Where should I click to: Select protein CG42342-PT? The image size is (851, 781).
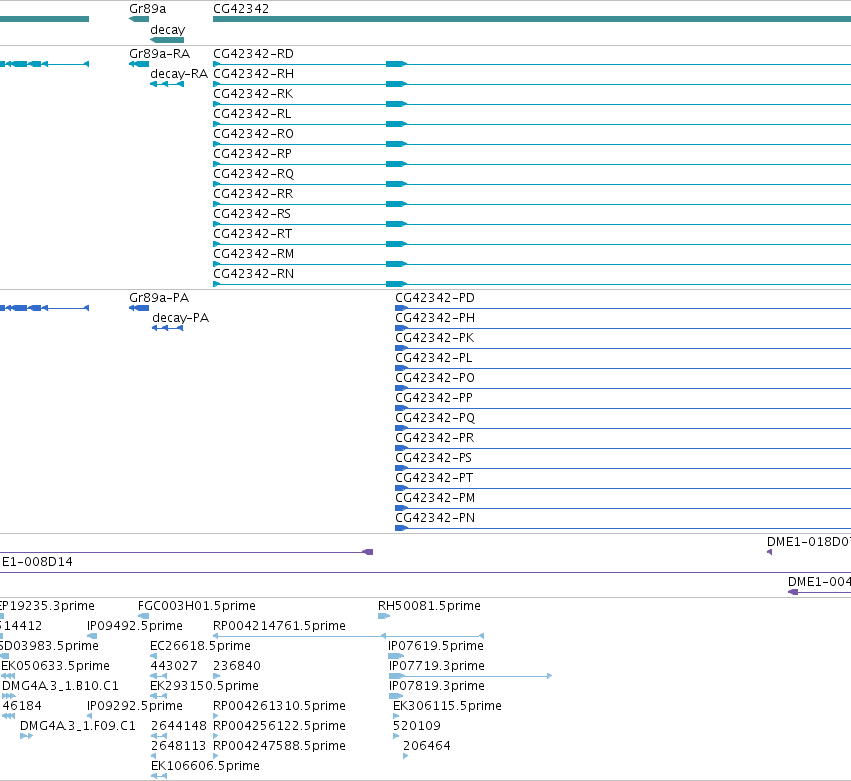(434, 478)
